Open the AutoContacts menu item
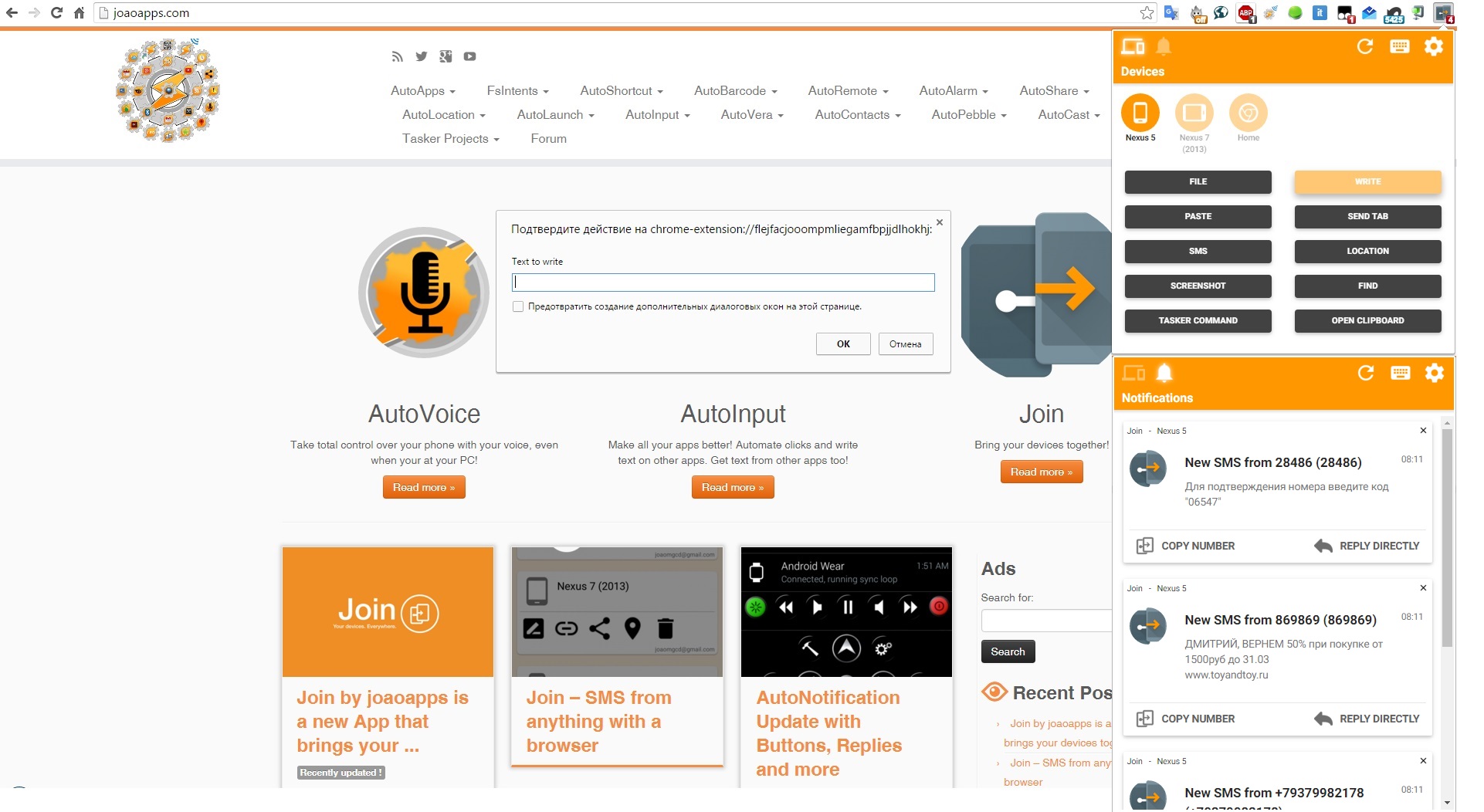This screenshot has width=1484, height=812. (858, 114)
